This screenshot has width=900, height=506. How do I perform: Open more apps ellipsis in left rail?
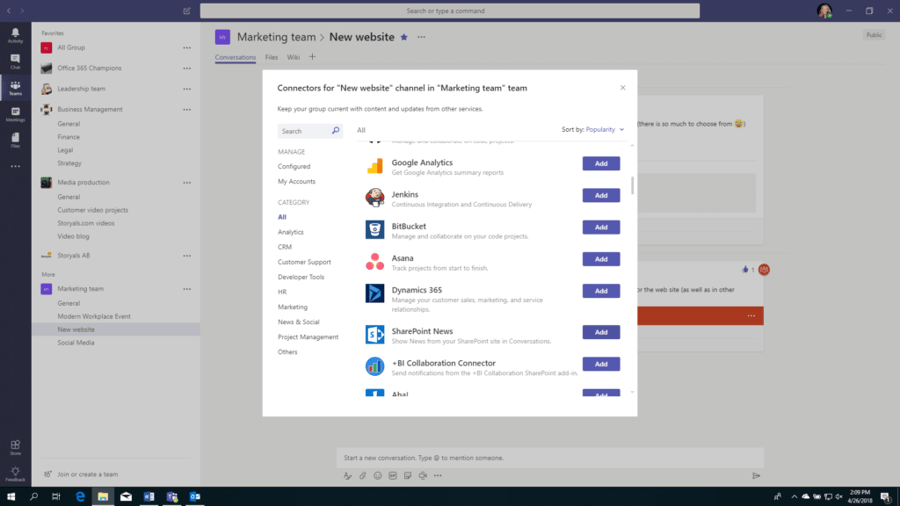point(15,166)
